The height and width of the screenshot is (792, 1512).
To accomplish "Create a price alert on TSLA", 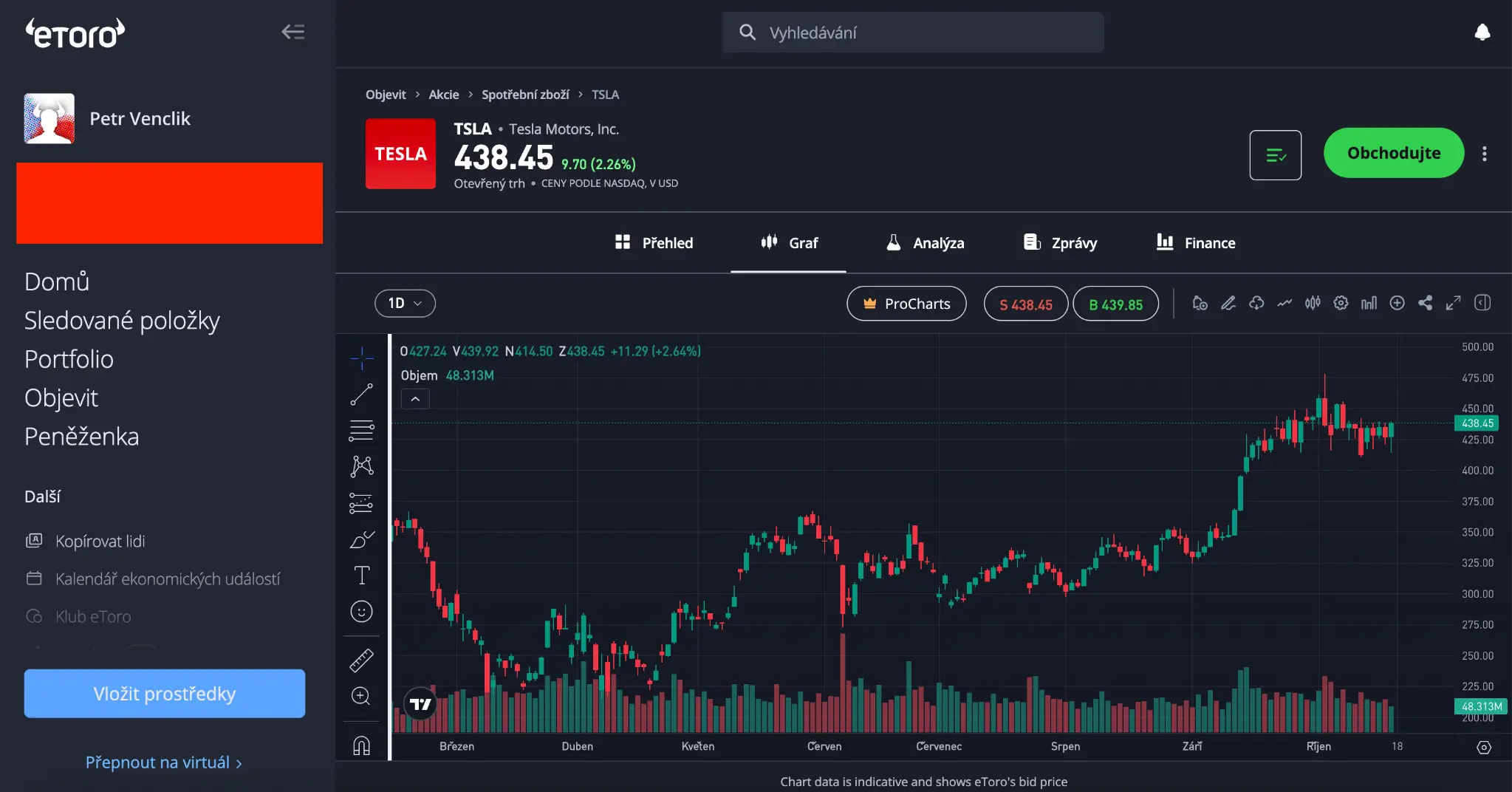I will [x=1200, y=303].
